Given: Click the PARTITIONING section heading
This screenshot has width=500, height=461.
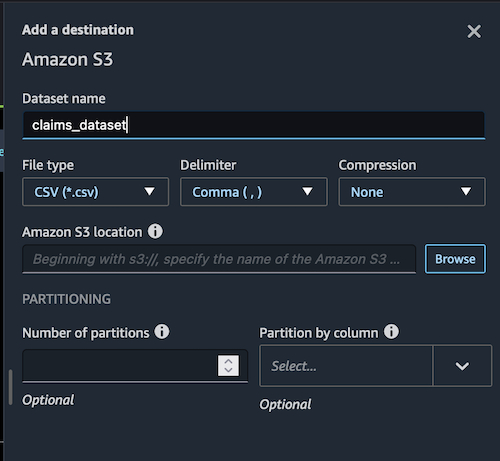Looking at the screenshot, I should [66, 299].
